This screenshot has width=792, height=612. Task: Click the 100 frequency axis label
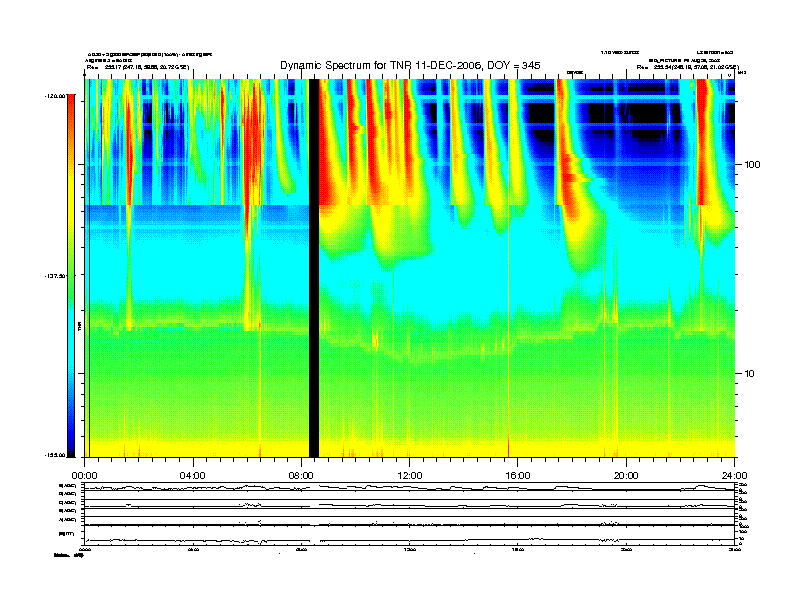tap(752, 165)
